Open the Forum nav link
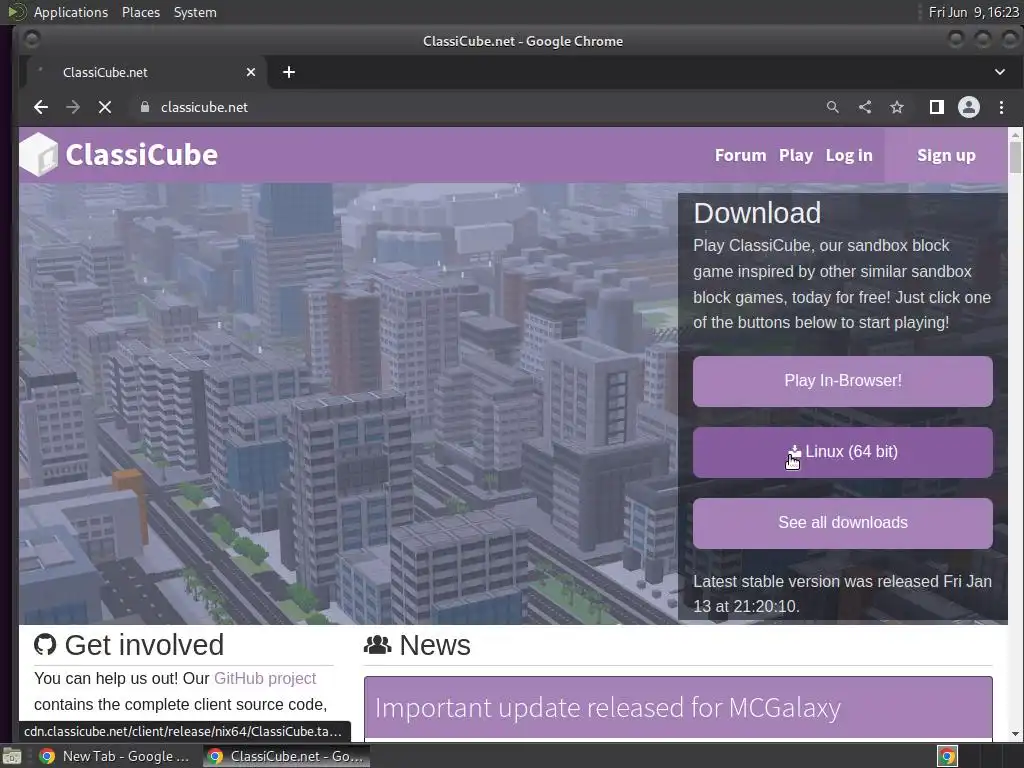1024x768 pixels. pos(740,155)
